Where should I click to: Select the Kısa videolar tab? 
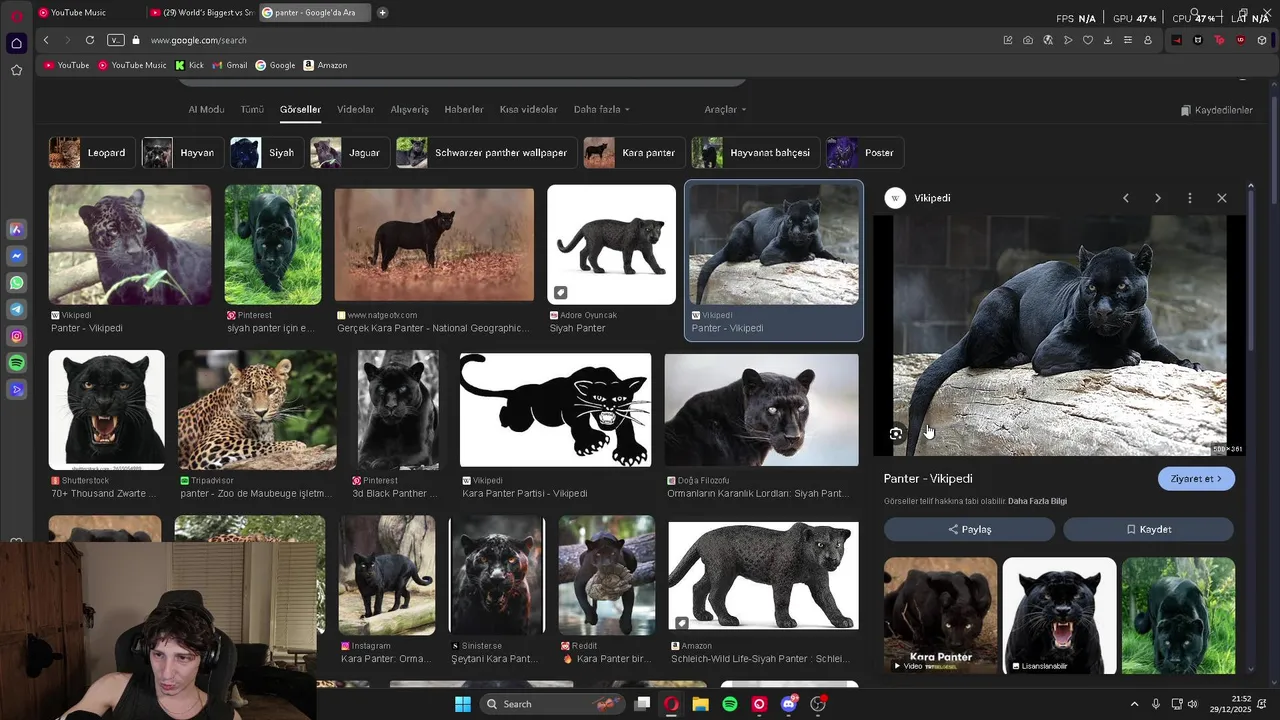click(x=529, y=109)
